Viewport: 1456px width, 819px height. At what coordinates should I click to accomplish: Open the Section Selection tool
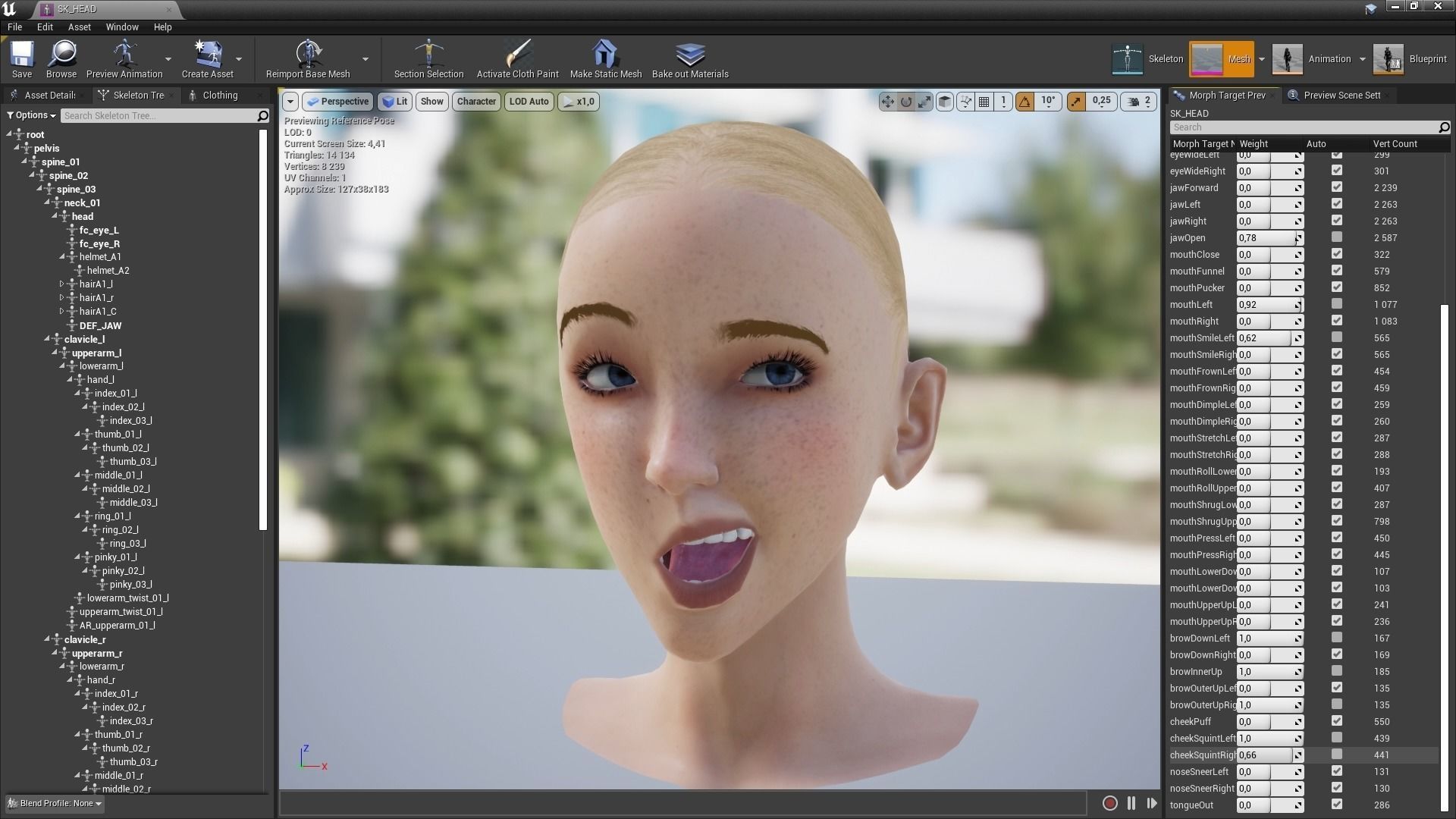[428, 55]
